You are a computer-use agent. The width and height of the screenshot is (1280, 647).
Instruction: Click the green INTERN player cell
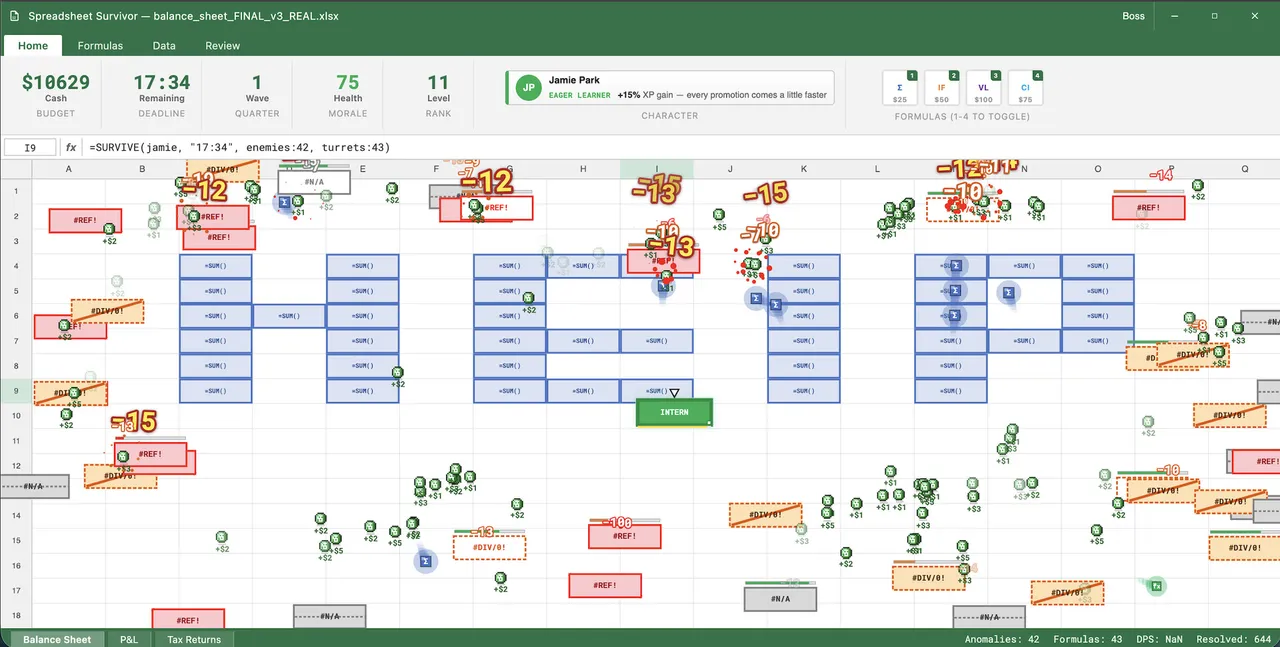[x=674, y=412]
